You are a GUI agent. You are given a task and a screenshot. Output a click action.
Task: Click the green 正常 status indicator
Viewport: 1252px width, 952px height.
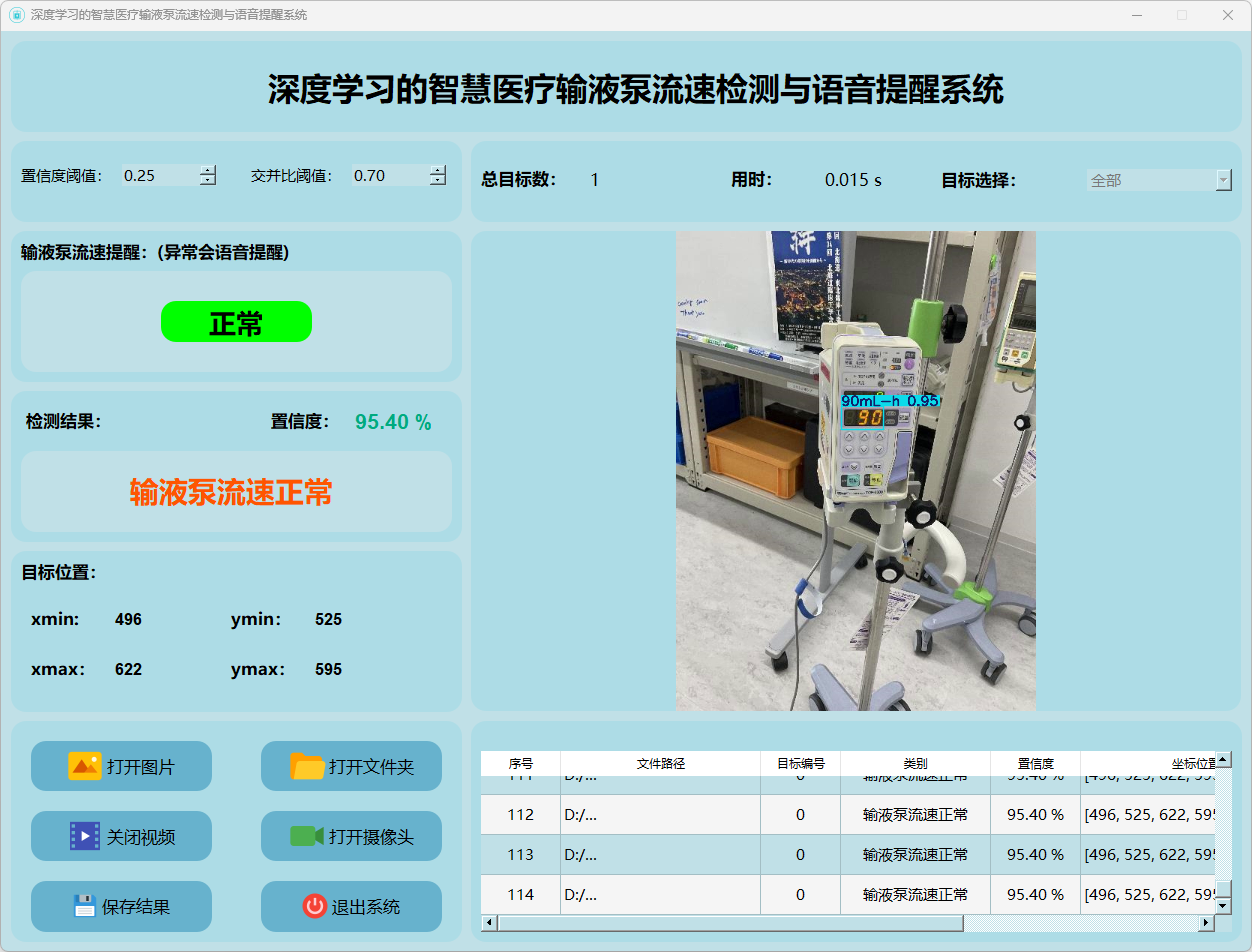pos(236,322)
